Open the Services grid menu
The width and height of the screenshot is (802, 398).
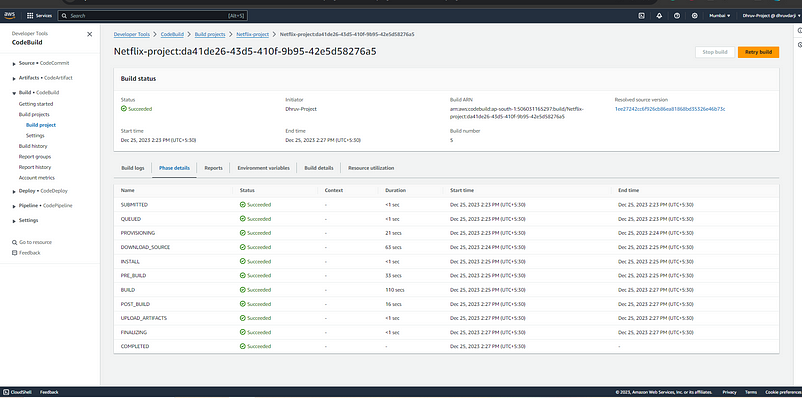[x=39, y=16]
